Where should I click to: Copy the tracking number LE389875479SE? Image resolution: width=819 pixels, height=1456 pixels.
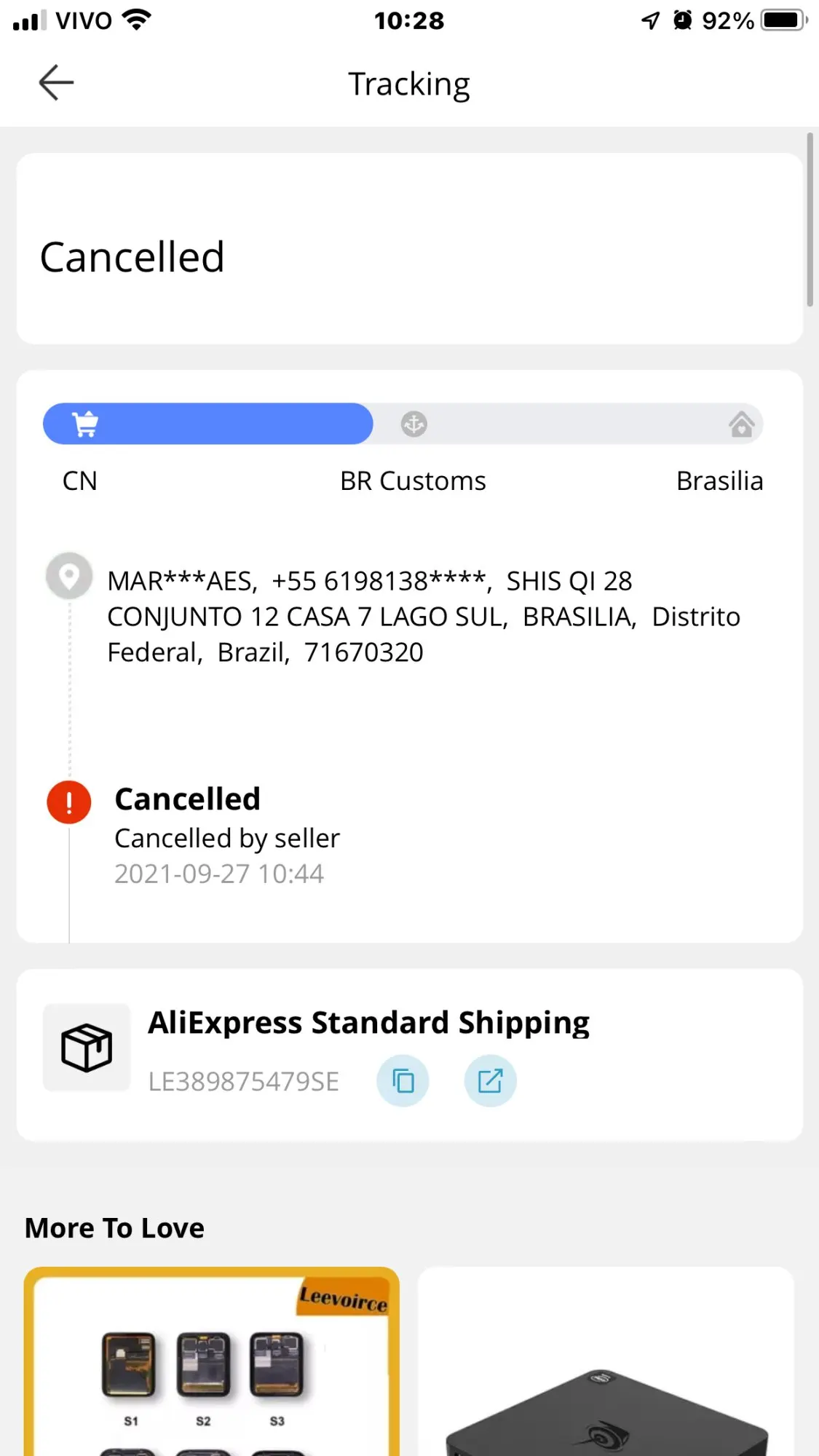pyautogui.click(x=403, y=1081)
